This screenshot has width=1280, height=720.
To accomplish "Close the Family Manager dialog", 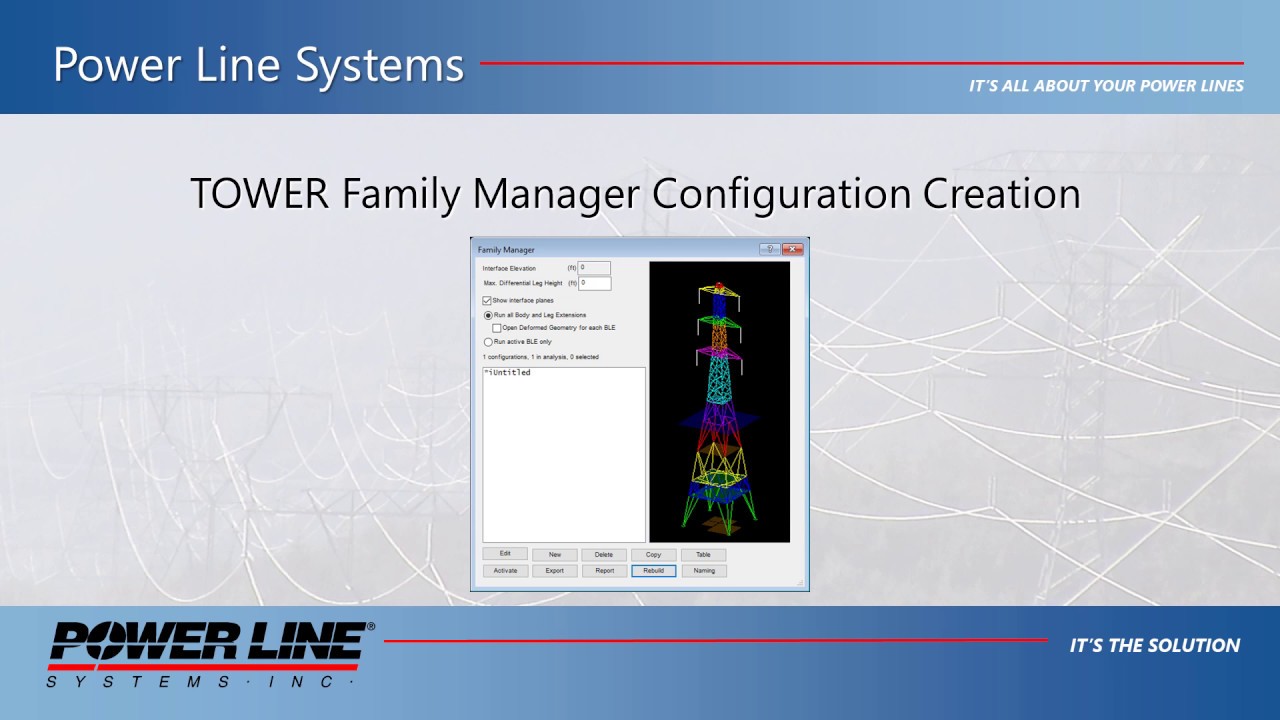I will pyautogui.click(x=793, y=249).
